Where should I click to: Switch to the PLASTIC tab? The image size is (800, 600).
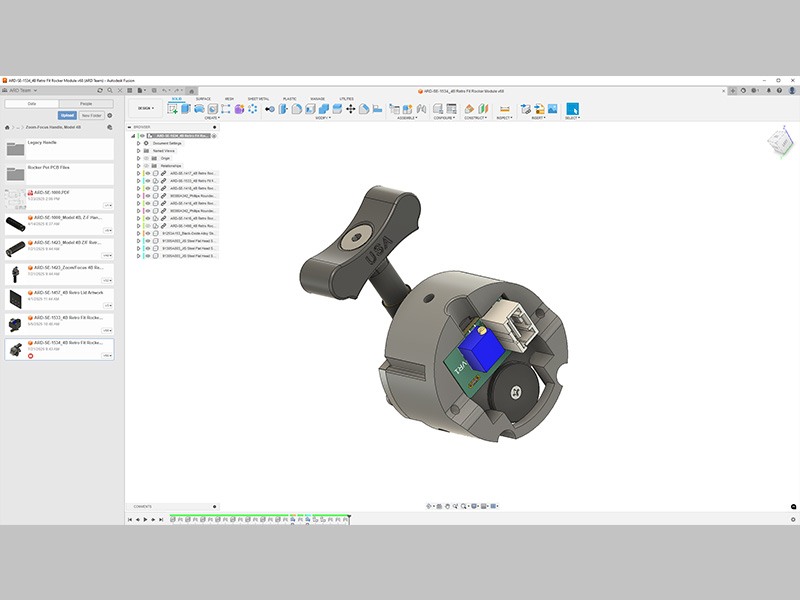[x=289, y=98]
